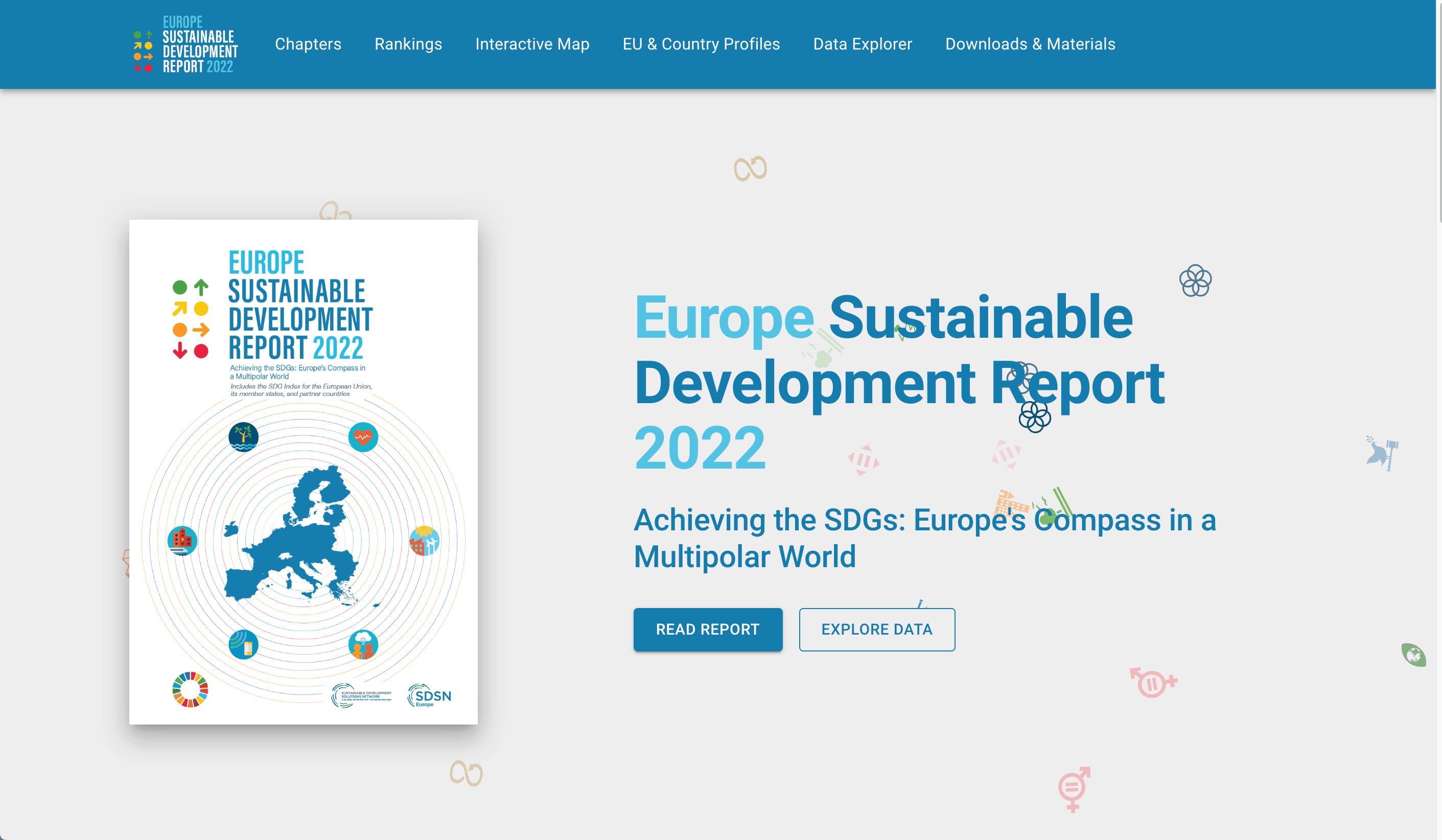This screenshot has width=1442, height=840.
Task: Click the tree and water icon on the cover
Action: coord(243,437)
